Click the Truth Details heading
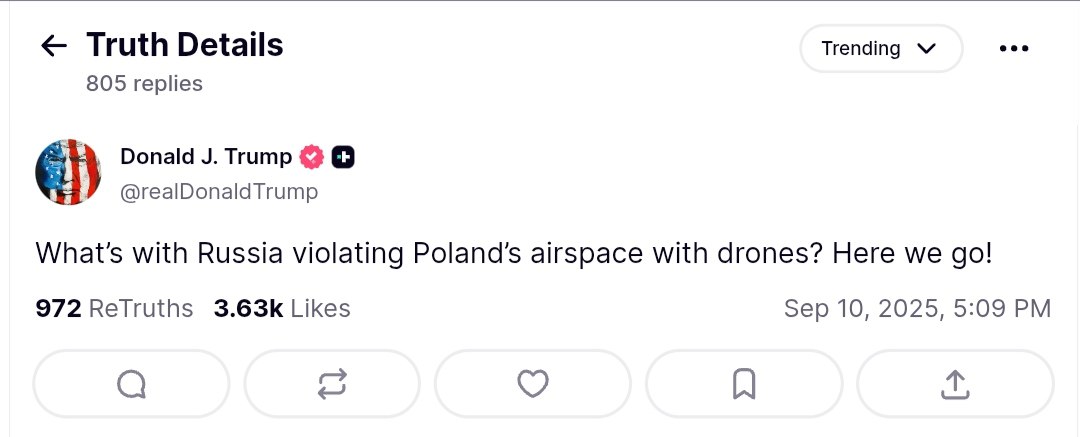Image resolution: width=1080 pixels, height=437 pixels. [x=185, y=45]
